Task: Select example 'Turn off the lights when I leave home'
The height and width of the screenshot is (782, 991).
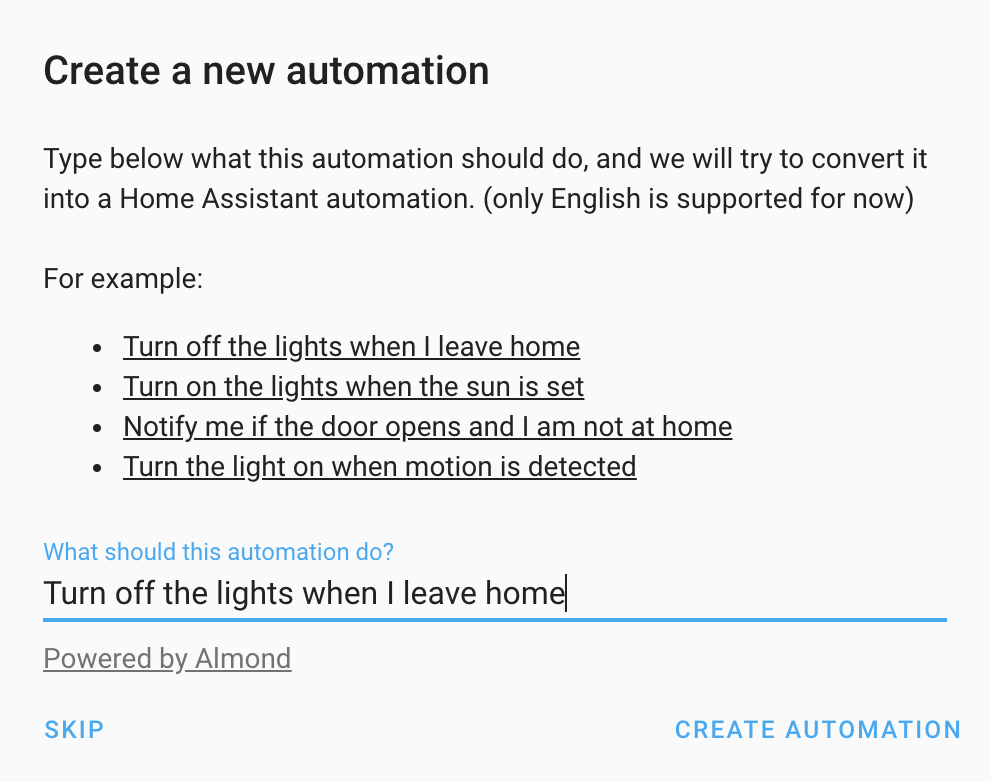Action: [x=351, y=346]
